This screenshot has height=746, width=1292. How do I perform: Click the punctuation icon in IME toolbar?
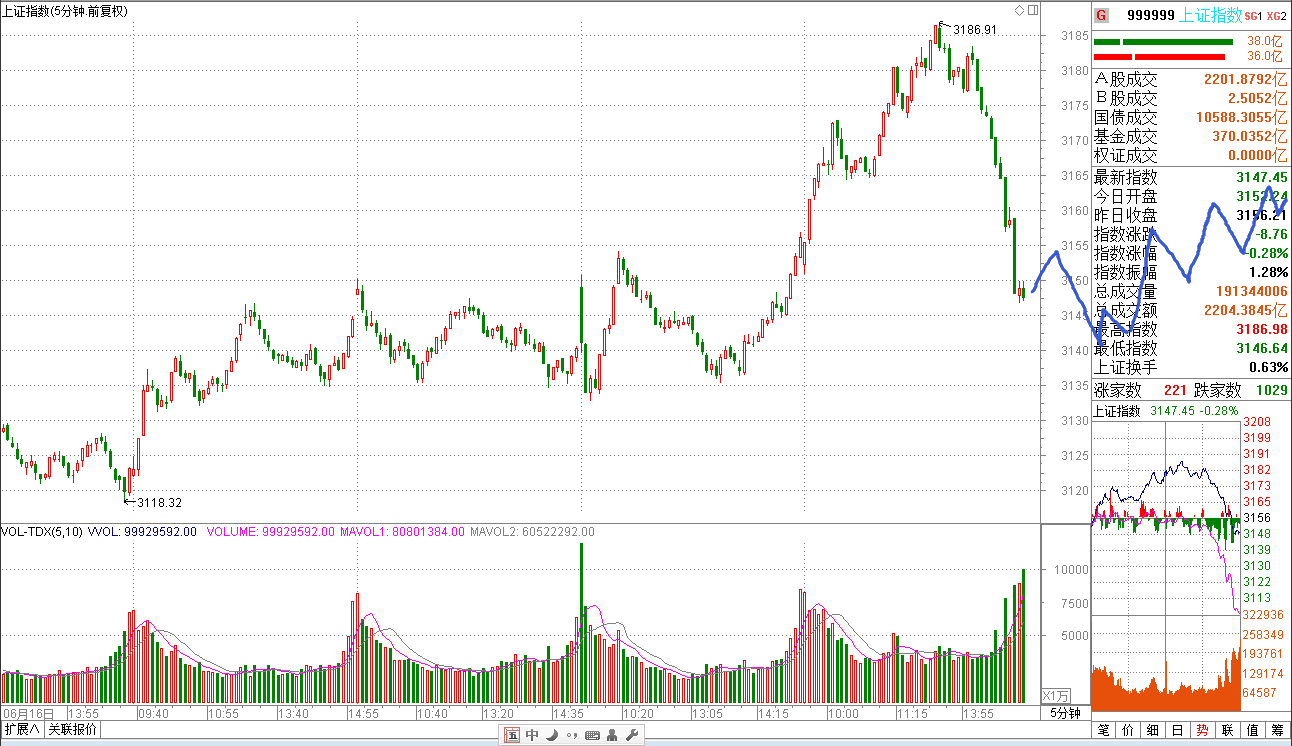(x=571, y=737)
